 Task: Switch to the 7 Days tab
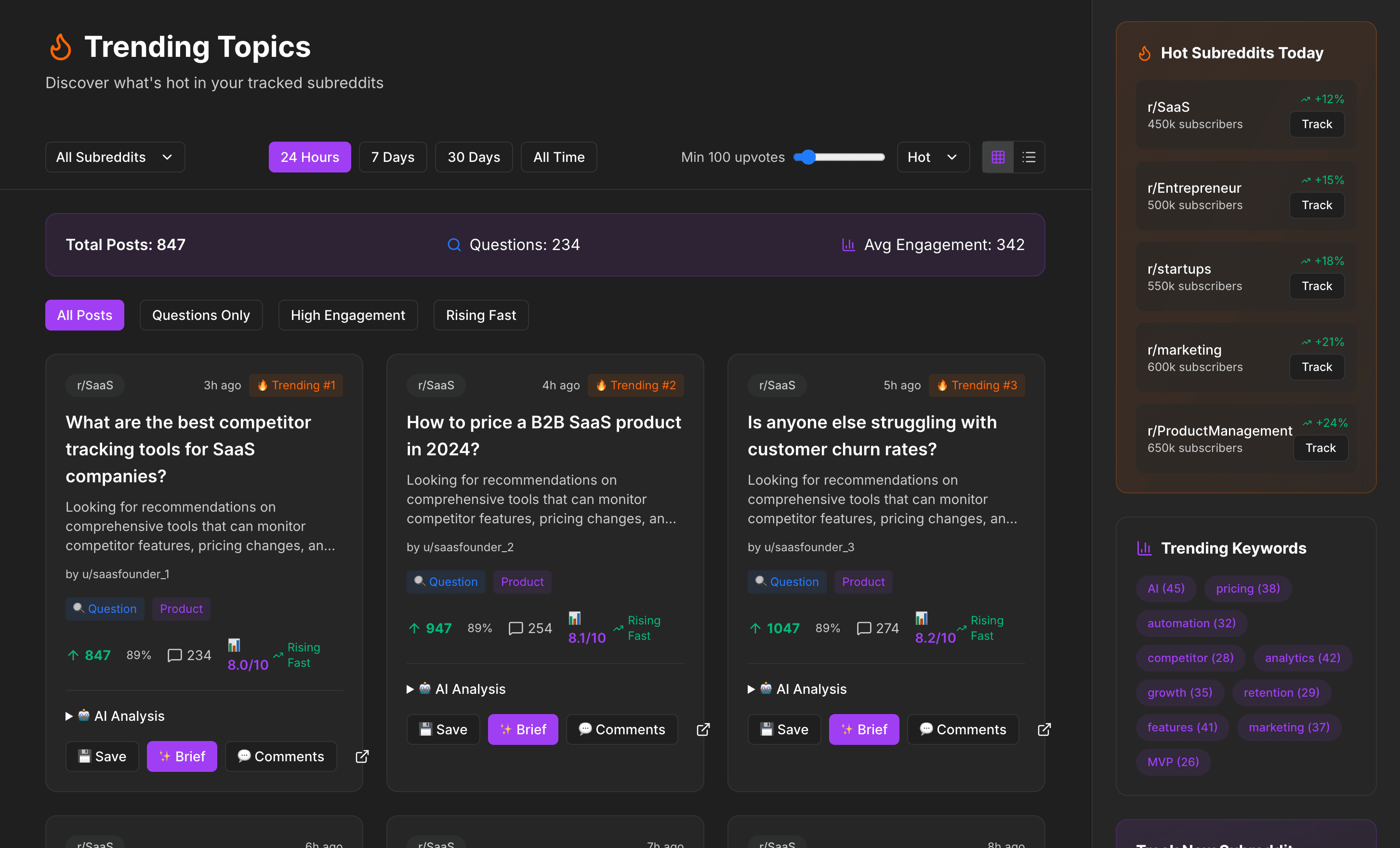point(393,157)
